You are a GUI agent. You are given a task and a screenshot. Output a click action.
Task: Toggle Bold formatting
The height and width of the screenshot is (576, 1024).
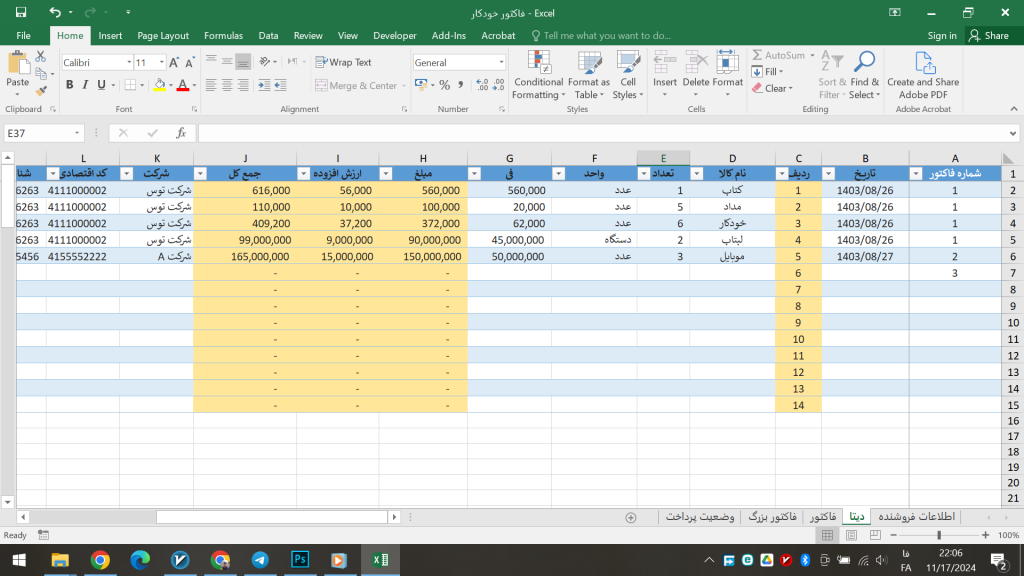coord(71,86)
